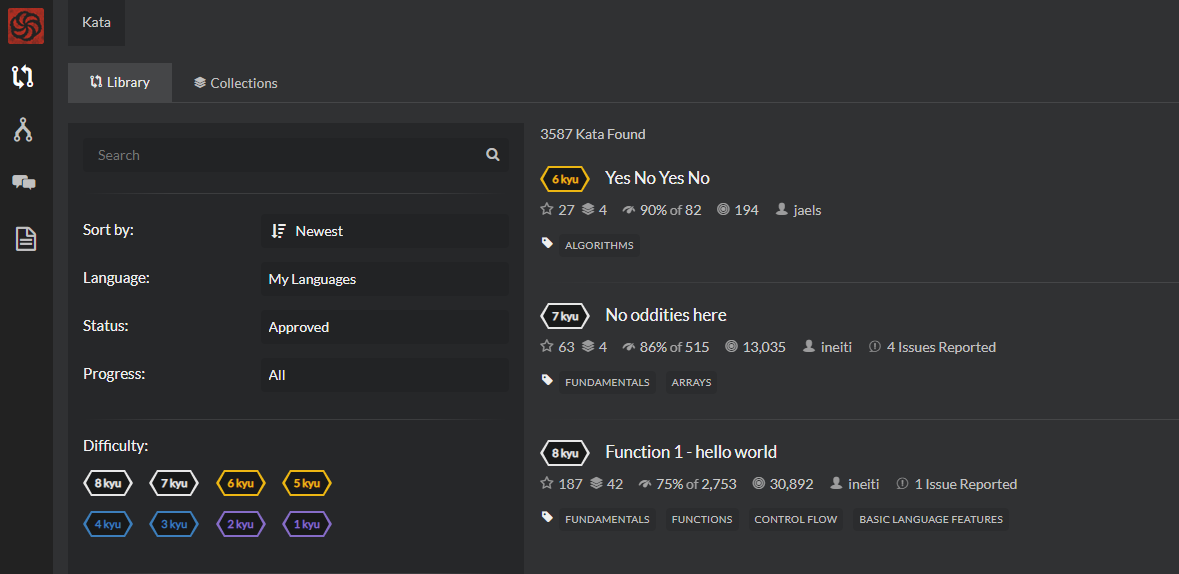Click the satisfaction gauge icon showing 90% of 82
Screen dimensions: 1179x574
point(629,211)
